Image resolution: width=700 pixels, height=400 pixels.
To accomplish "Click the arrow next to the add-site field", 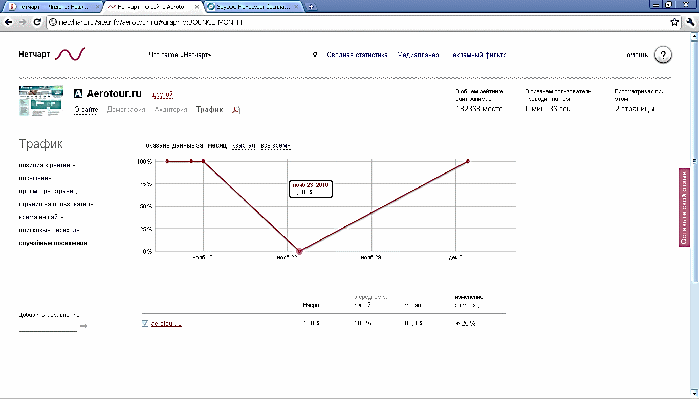I will click(84, 326).
